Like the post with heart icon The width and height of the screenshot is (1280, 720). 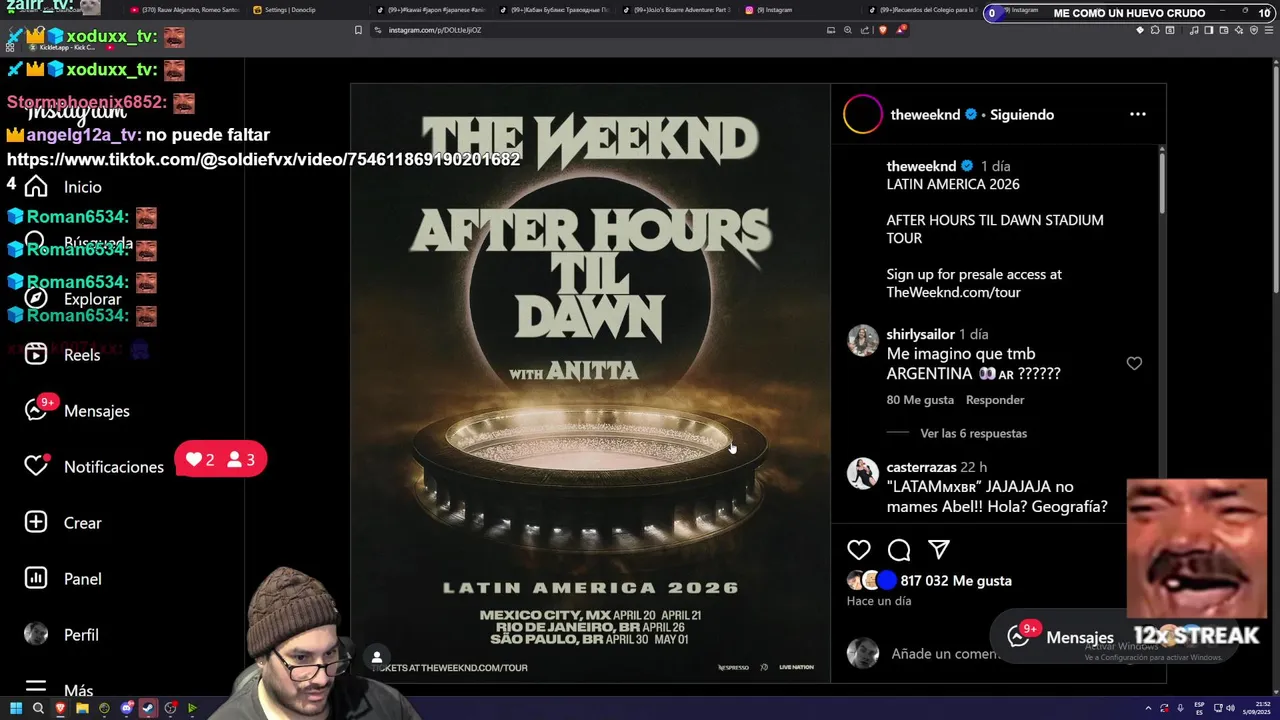coord(859,550)
